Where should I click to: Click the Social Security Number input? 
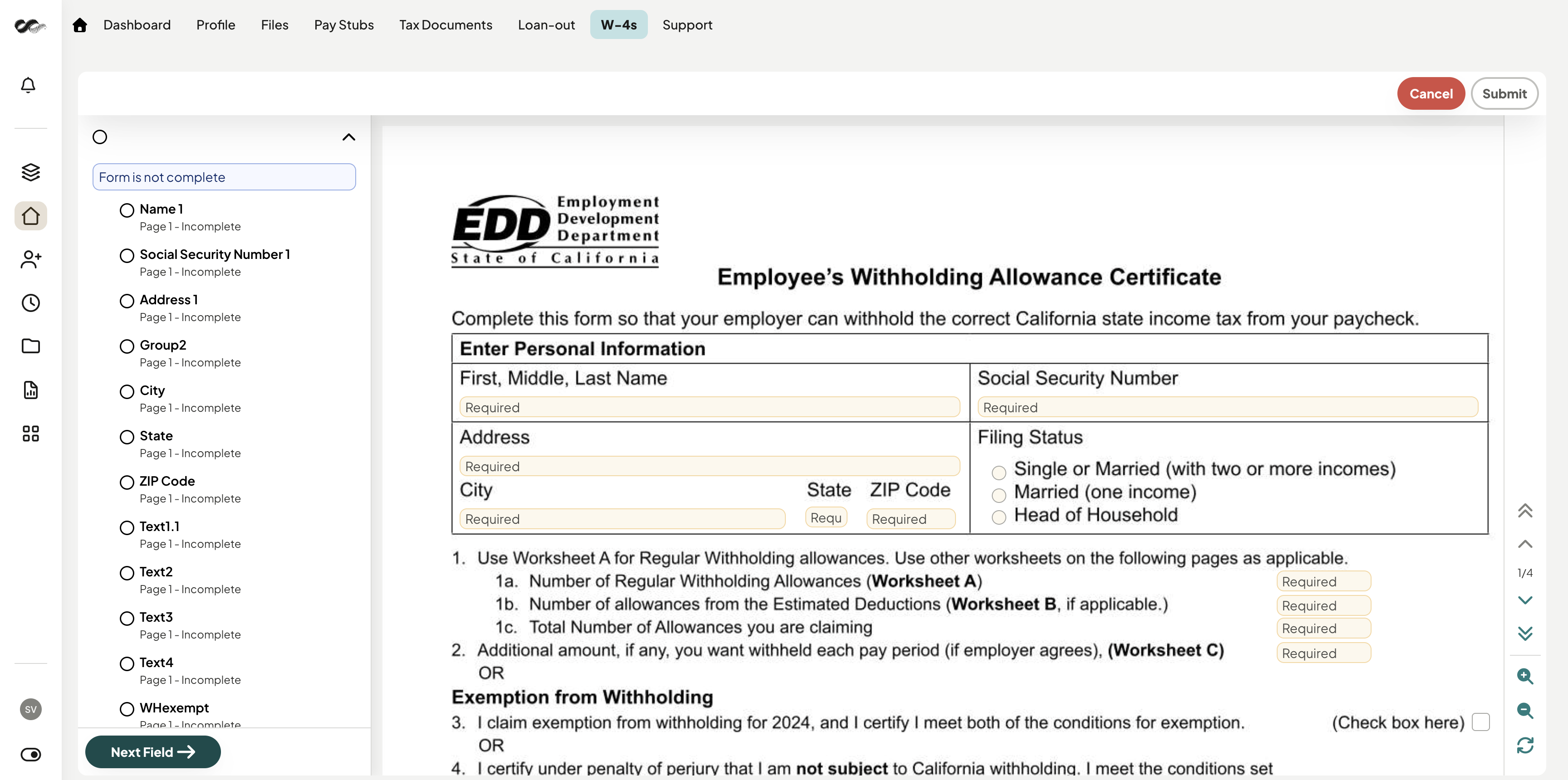click(1228, 407)
